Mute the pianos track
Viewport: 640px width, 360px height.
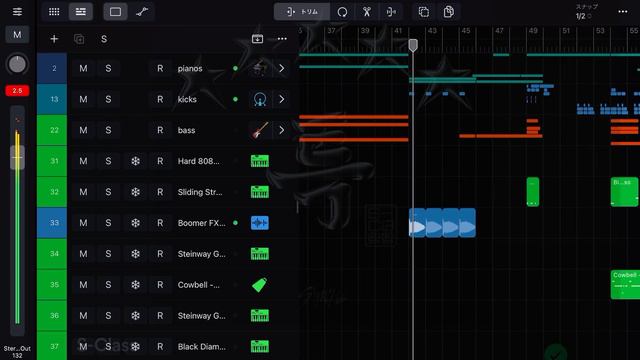[x=83, y=68]
